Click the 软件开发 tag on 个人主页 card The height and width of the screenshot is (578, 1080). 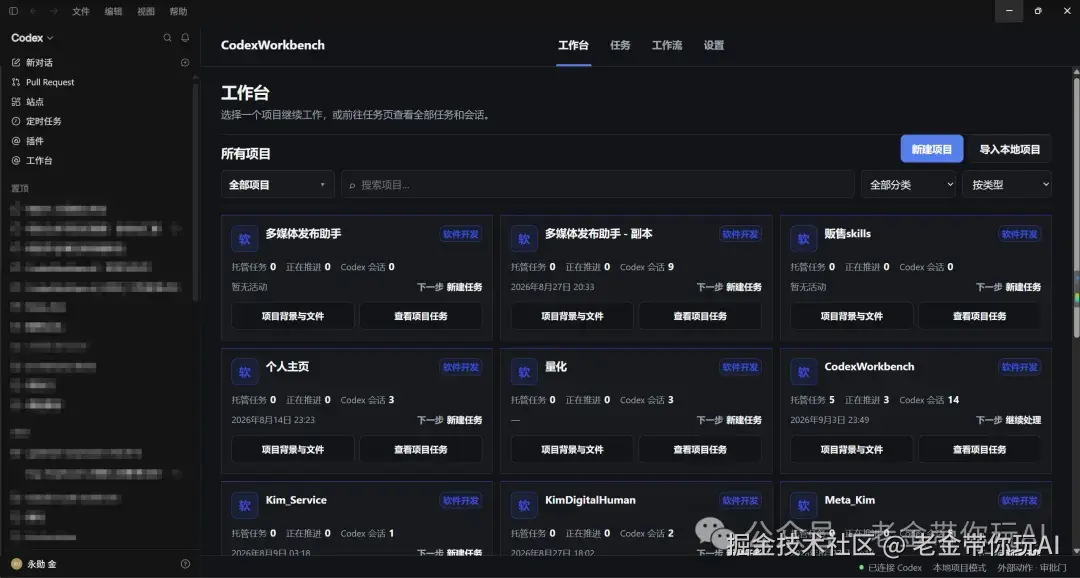(461, 367)
